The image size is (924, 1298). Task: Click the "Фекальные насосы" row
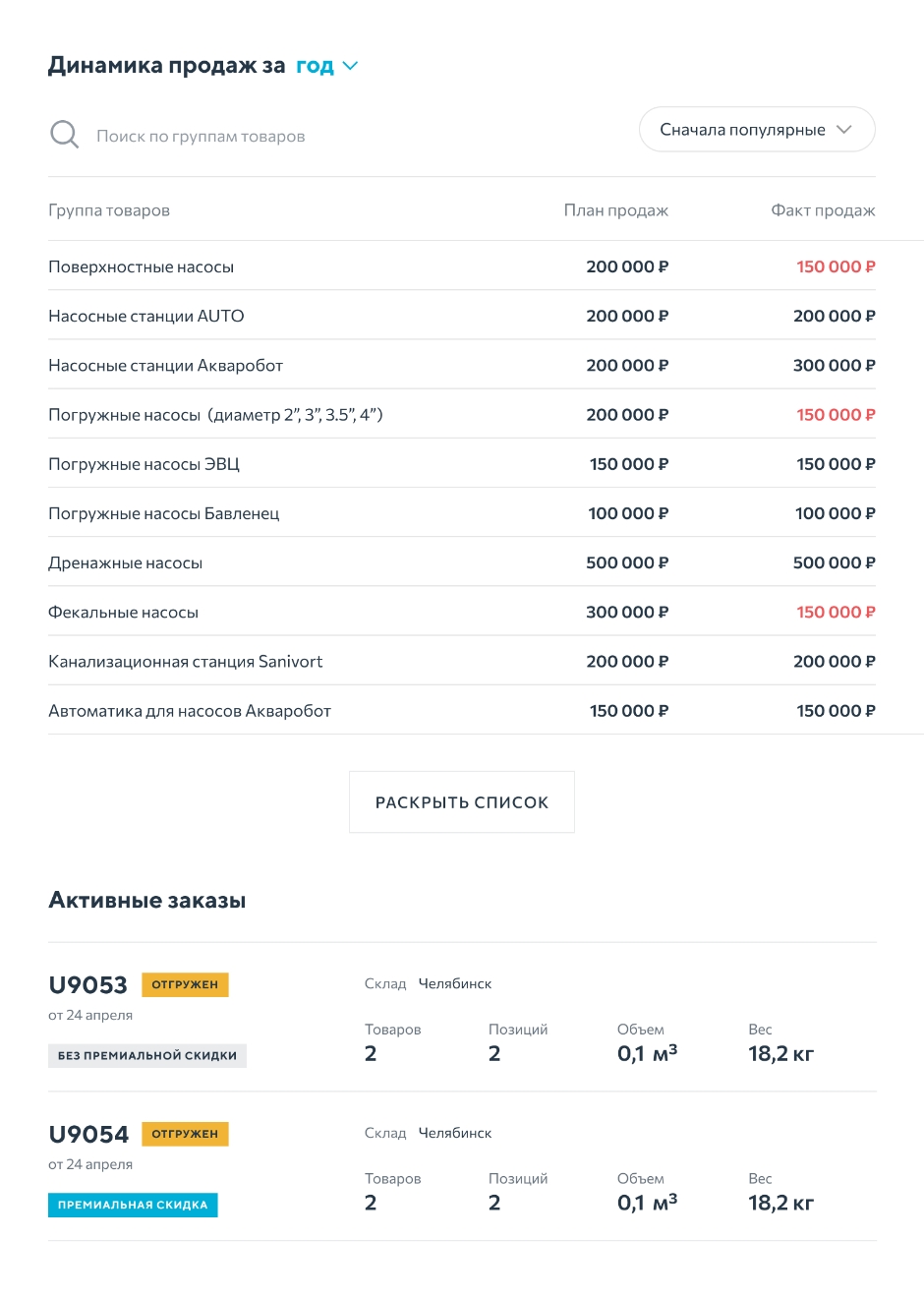(x=123, y=612)
